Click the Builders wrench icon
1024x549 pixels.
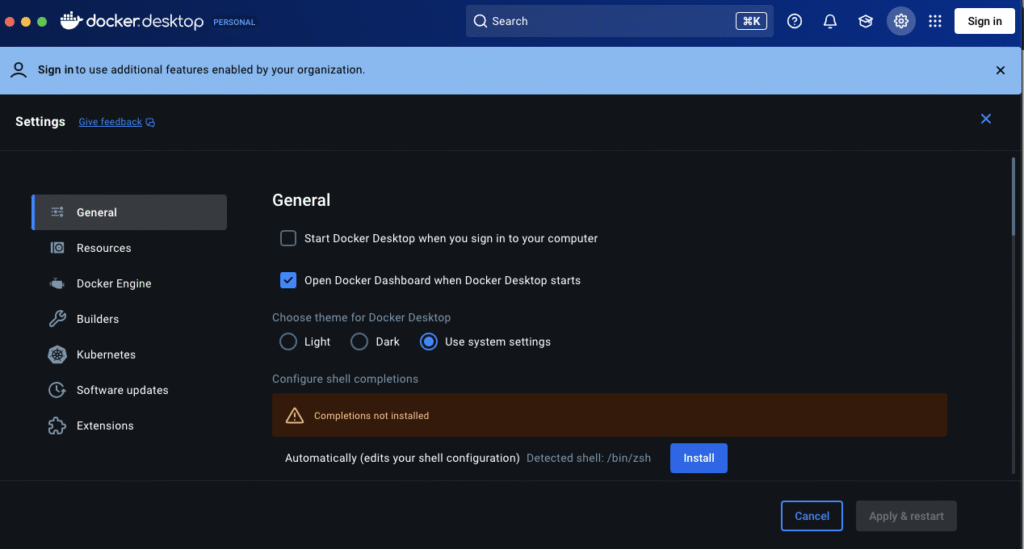(x=57, y=319)
